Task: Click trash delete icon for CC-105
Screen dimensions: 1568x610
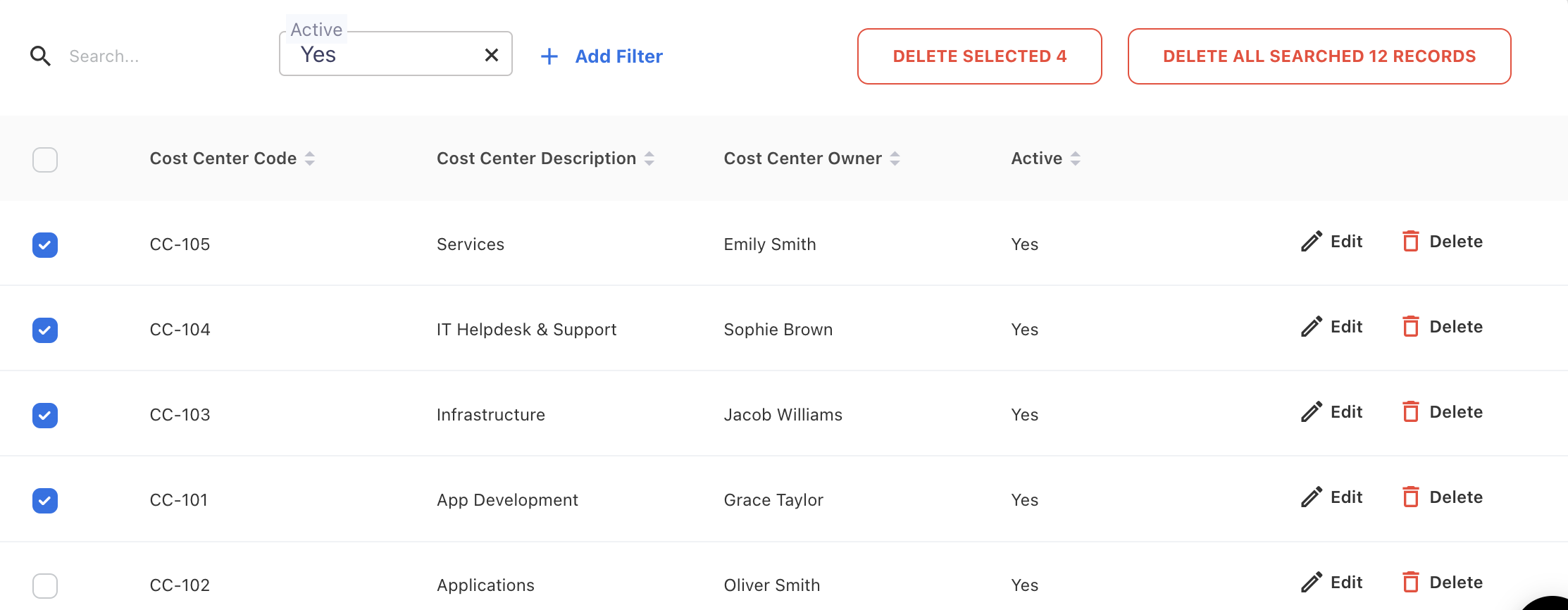Action: [x=1410, y=242]
